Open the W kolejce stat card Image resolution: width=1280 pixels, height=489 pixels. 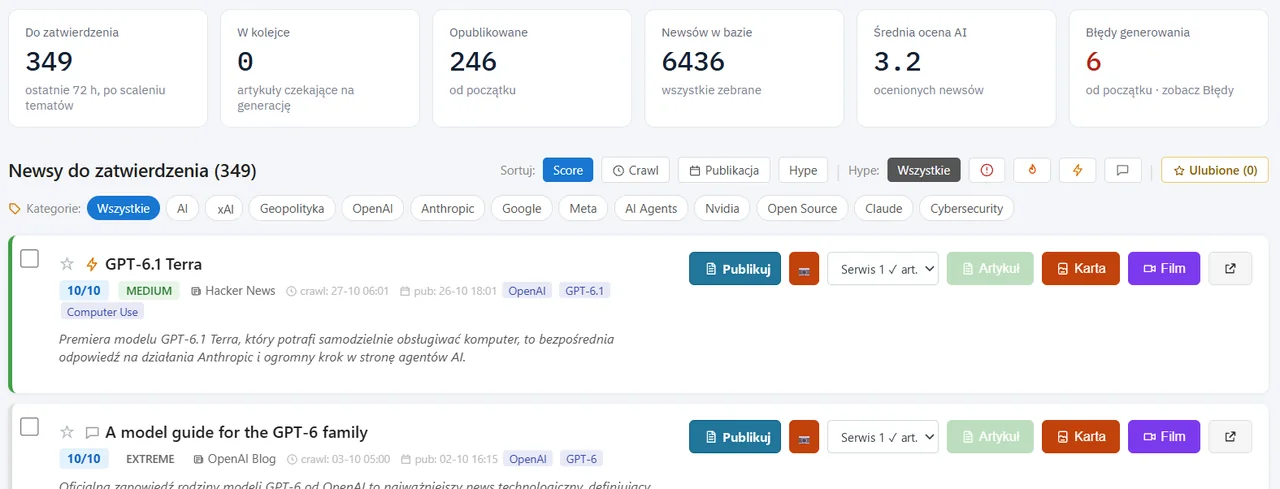pos(320,68)
